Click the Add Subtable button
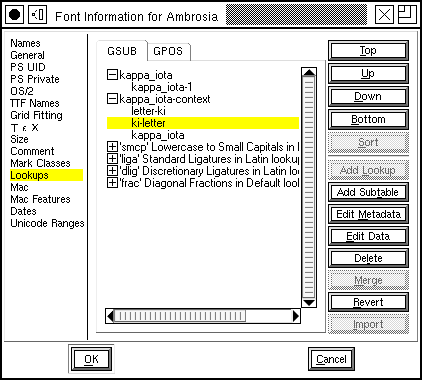This screenshot has width=422, height=380. point(368,192)
